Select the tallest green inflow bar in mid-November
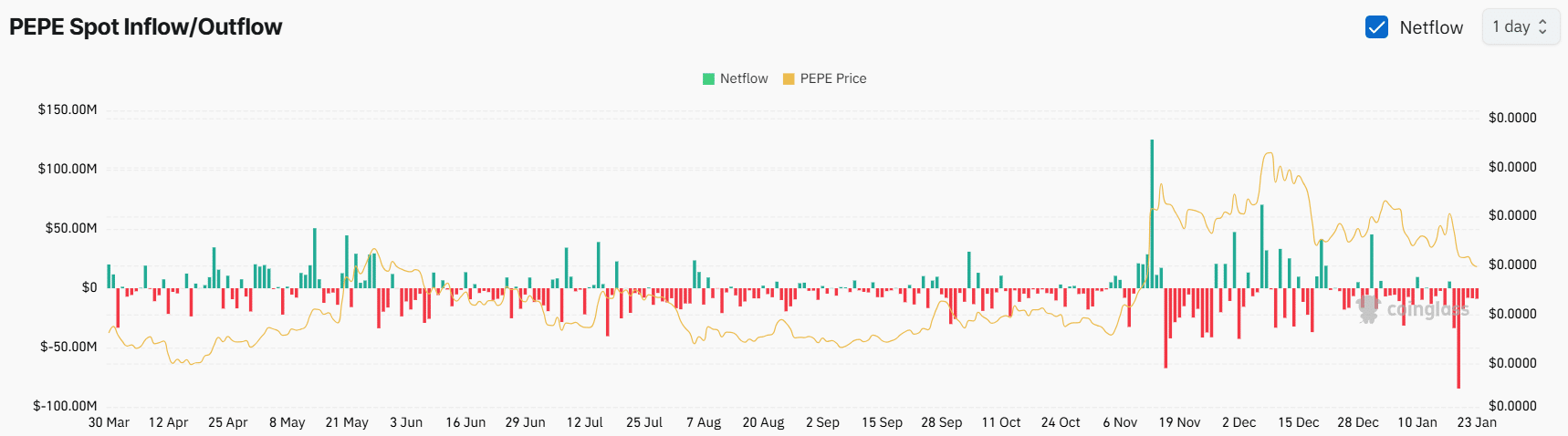The width and height of the screenshot is (1568, 436). coord(1152,210)
